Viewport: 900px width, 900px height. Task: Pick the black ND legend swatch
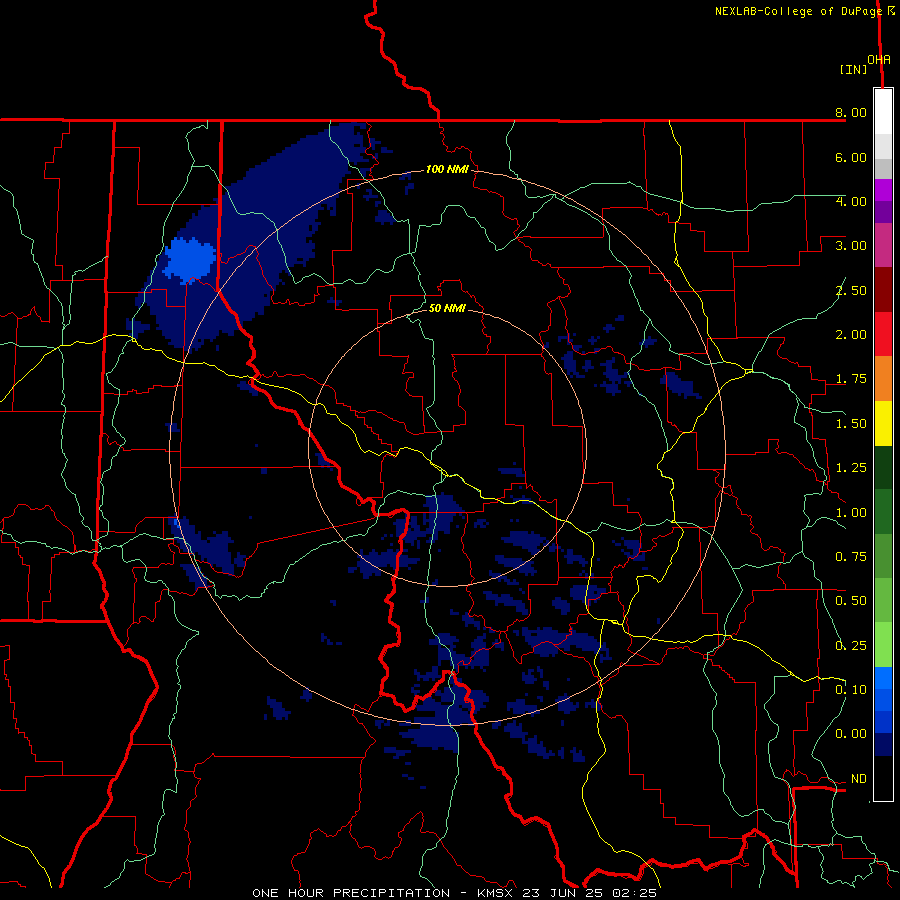(883, 778)
